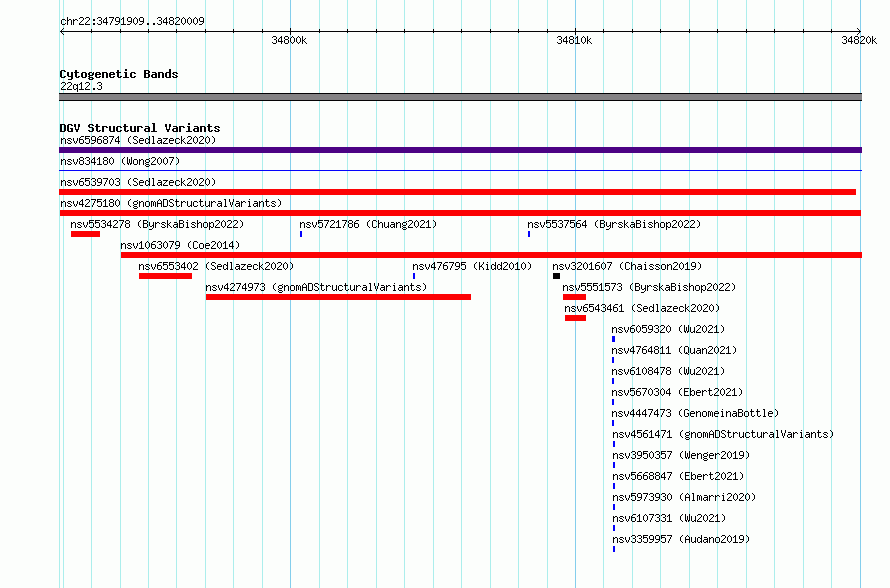Select the red nsv1063079 variant bar
890x588 pixels.
[x=492, y=255]
